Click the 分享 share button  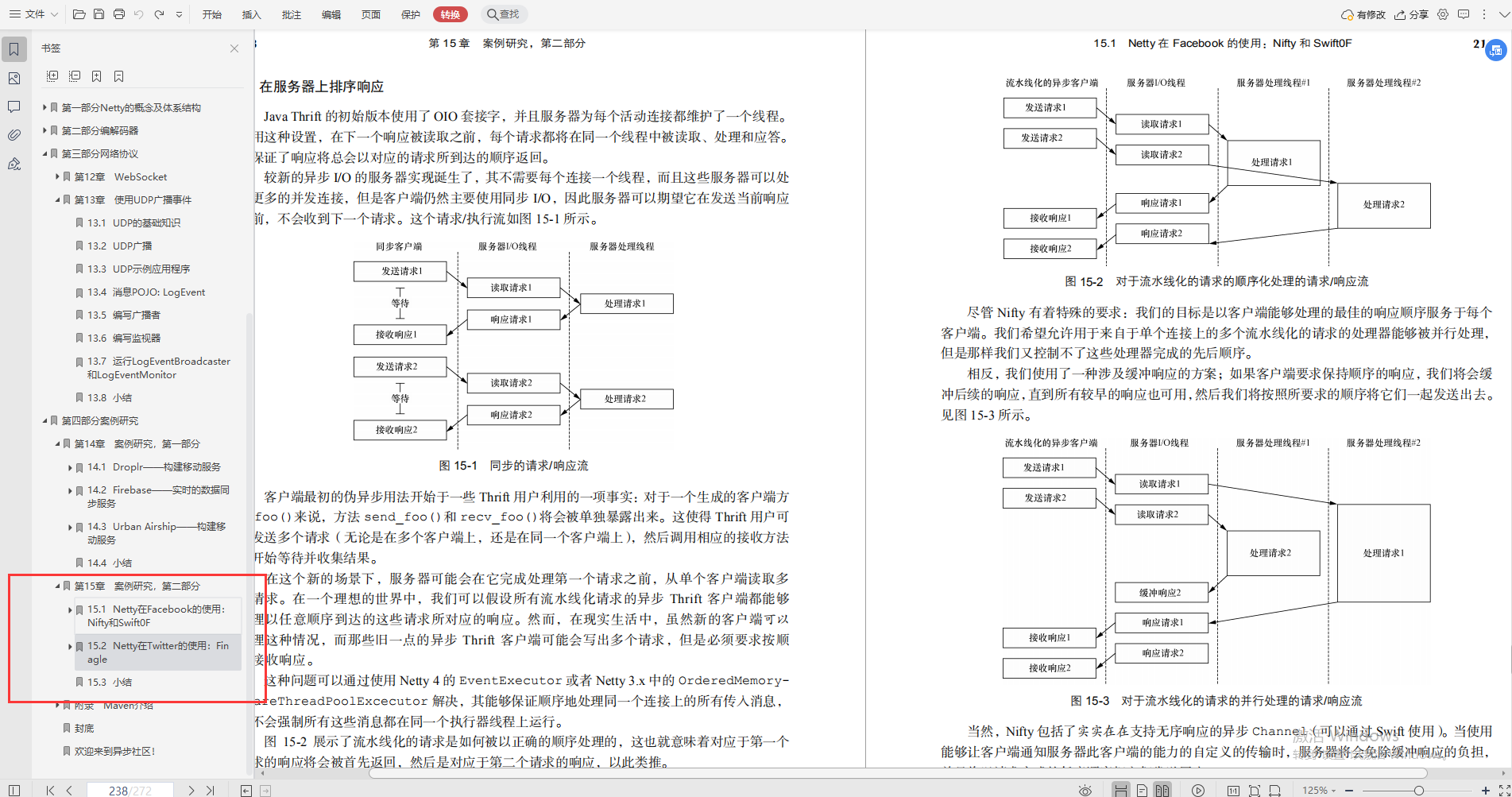(1412, 14)
